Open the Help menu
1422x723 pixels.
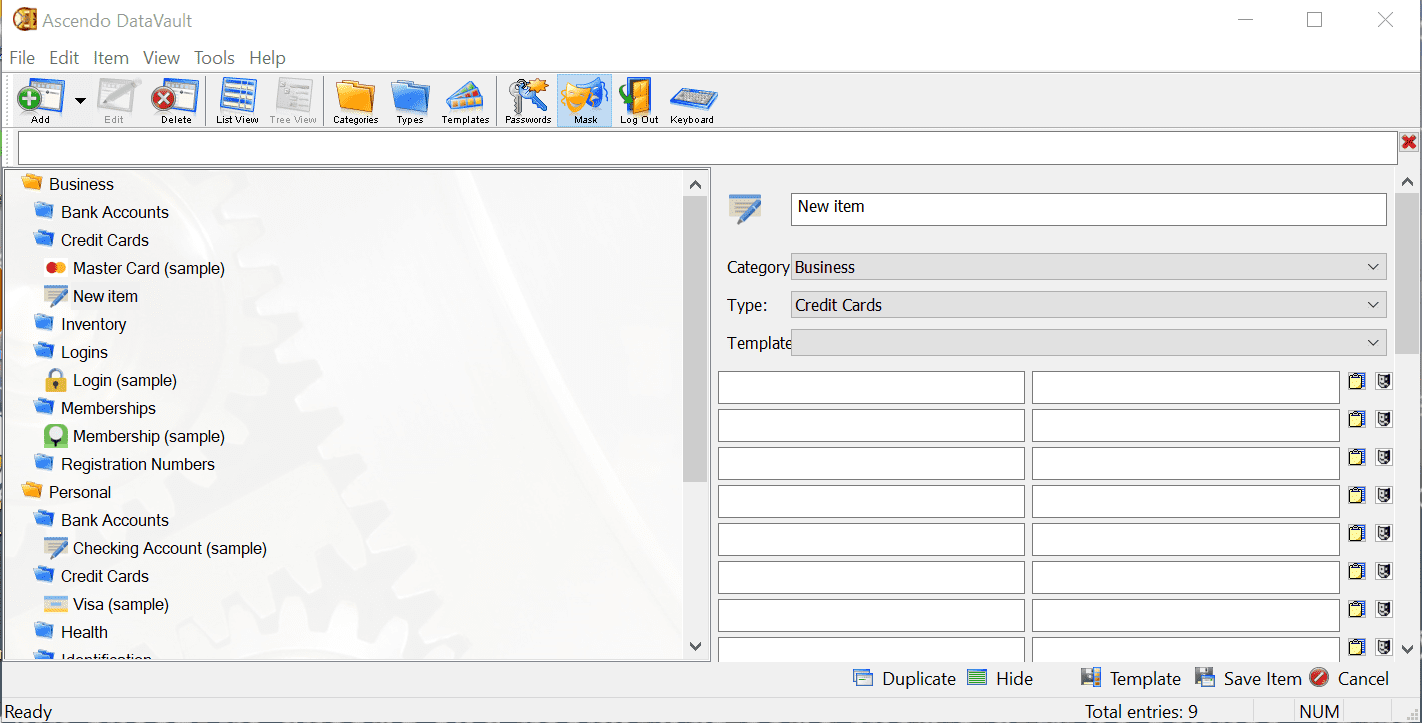click(267, 58)
